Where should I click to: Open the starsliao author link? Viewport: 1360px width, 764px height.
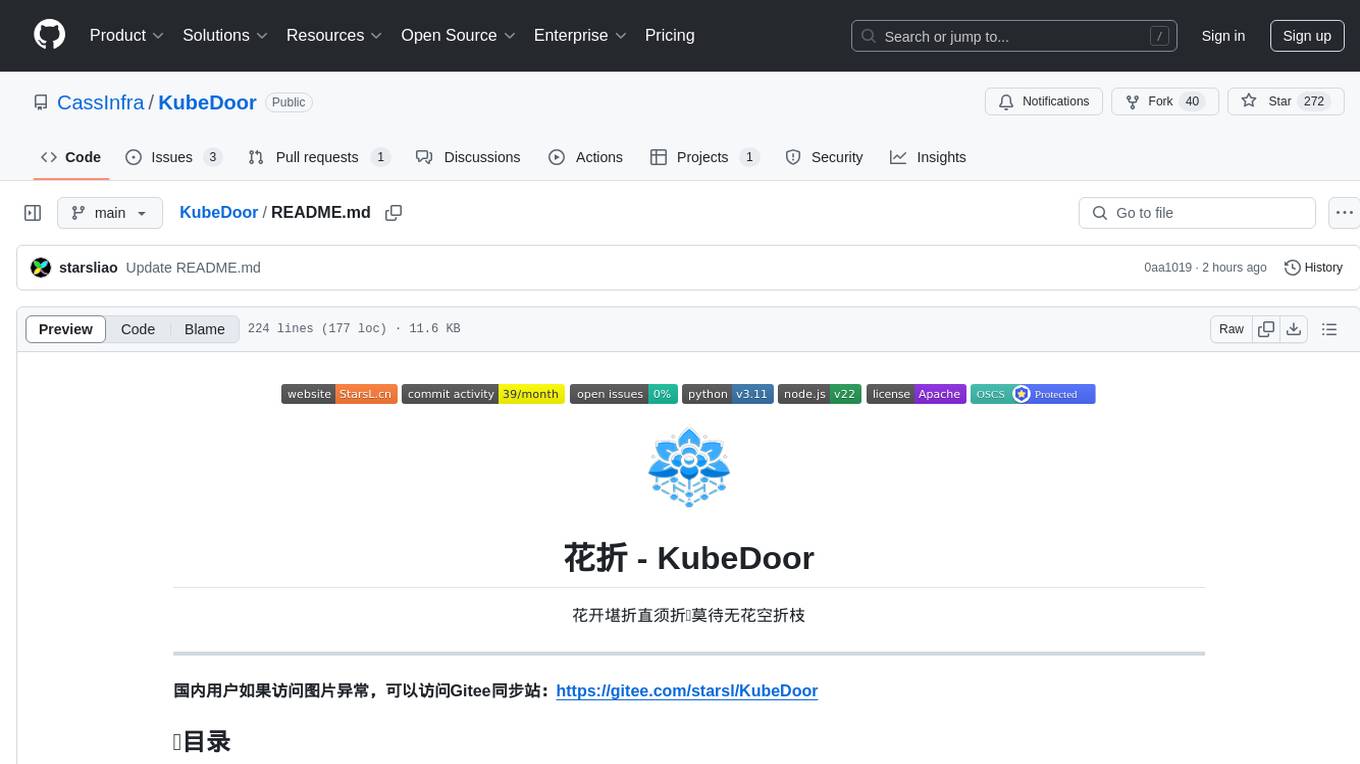[89, 268]
